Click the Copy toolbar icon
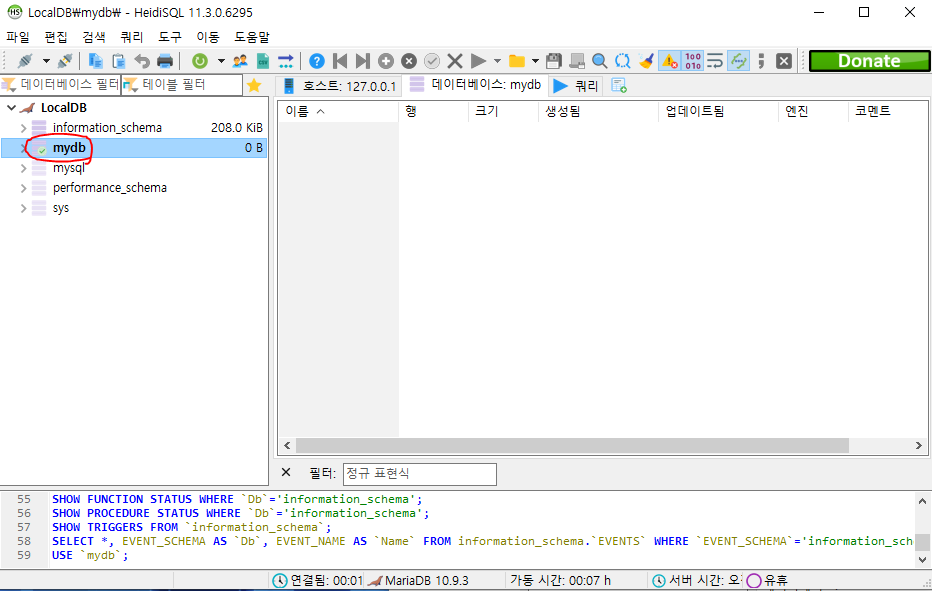Viewport: 932px width, 591px height. 95,61
